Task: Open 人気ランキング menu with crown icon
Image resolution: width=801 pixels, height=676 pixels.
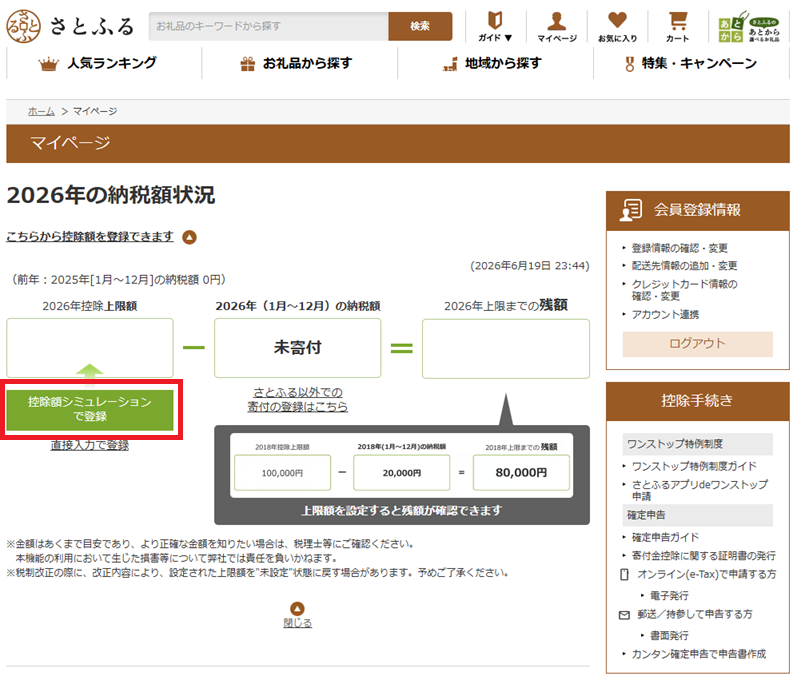Action: point(98,63)
